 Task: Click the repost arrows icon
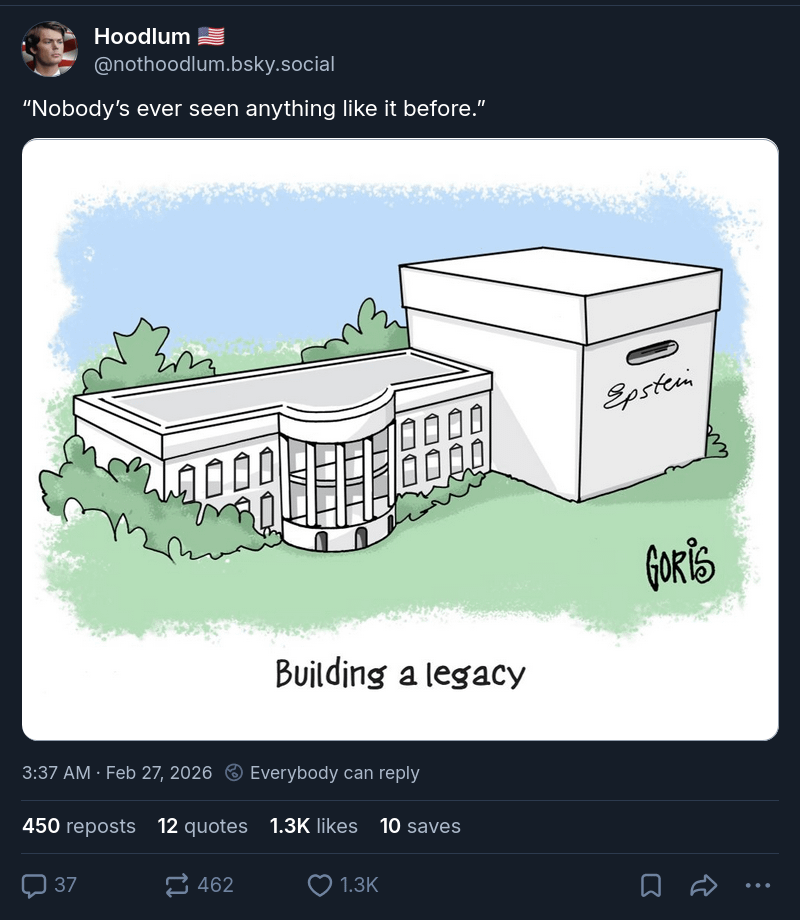click(x=177, y=885)
